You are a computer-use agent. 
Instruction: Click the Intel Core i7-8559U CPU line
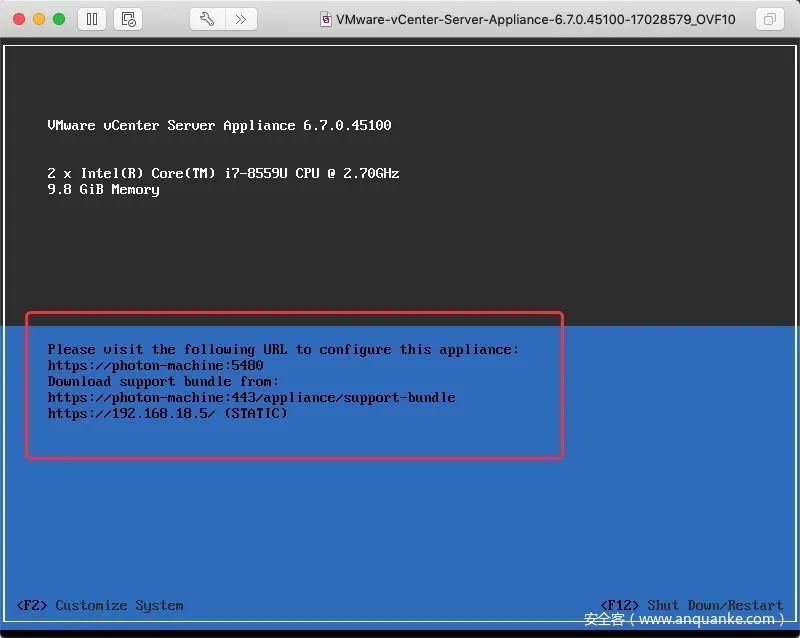tap(223, 174)
